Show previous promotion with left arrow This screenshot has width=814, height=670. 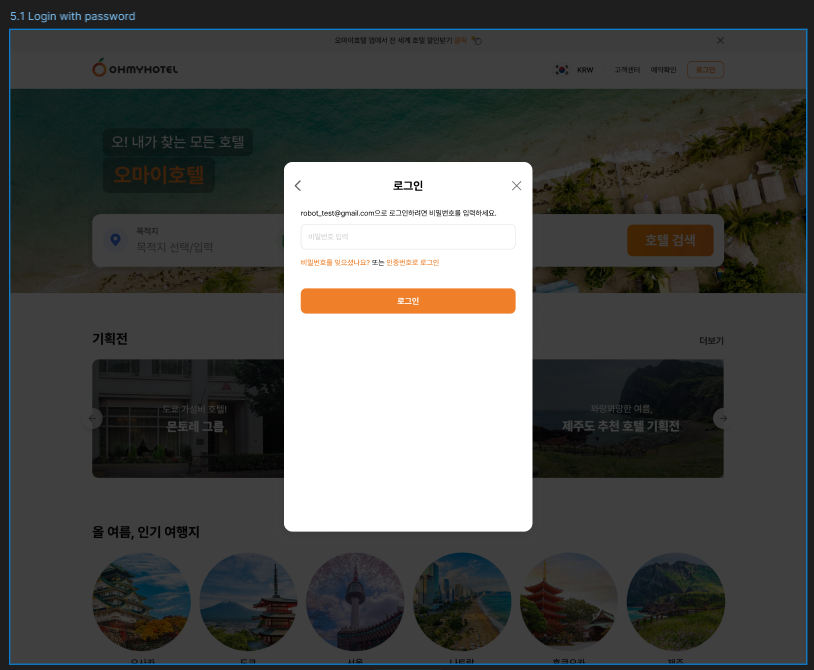[x=92, y=418]
